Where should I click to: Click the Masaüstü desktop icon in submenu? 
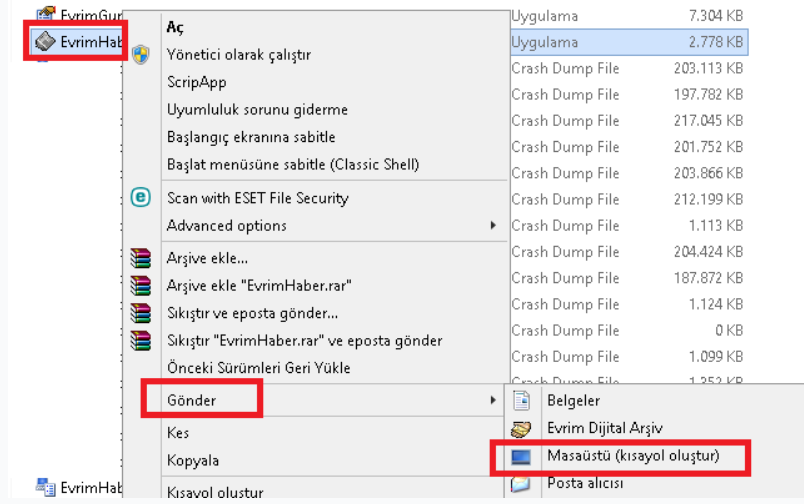520,456
